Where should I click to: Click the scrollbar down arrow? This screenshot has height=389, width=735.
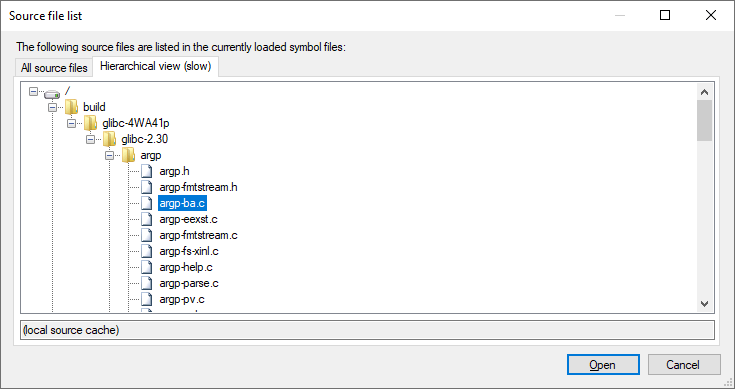[704, 304]
